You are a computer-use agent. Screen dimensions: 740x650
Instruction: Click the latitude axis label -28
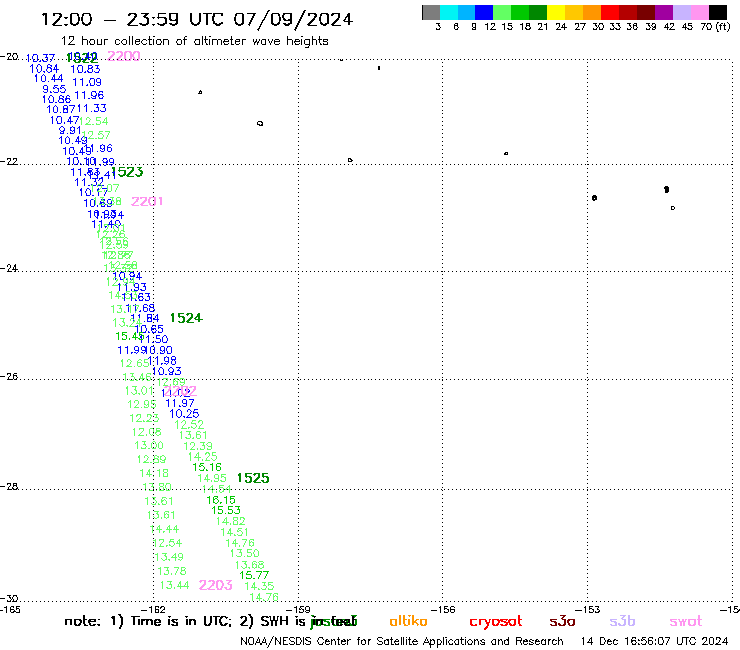(9, 486)
